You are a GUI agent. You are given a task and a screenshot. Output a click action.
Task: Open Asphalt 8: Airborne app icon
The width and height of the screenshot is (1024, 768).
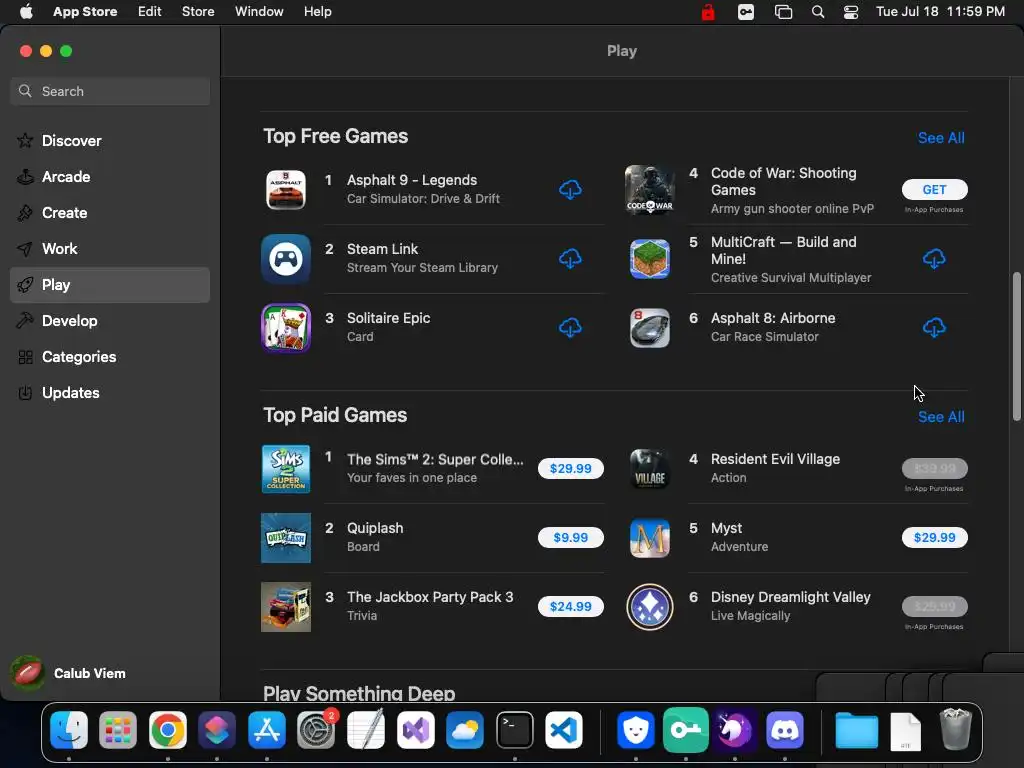650,327
